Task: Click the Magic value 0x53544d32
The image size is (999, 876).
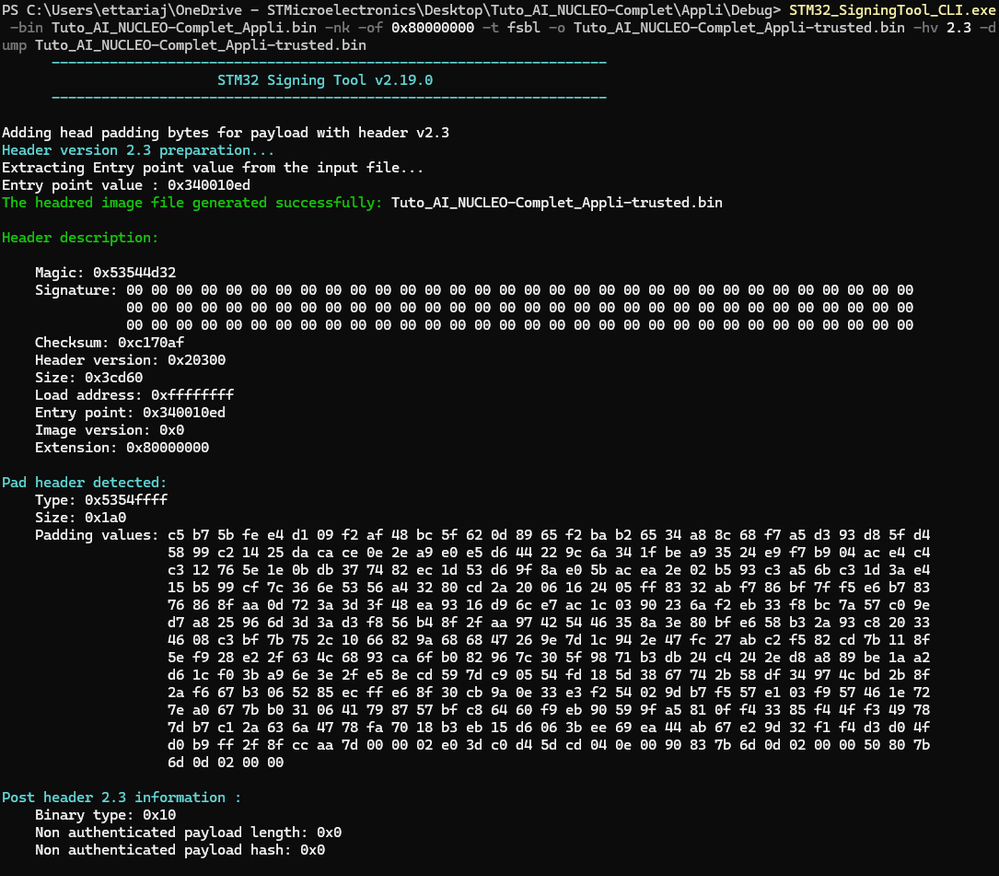Action: [135, 273]
